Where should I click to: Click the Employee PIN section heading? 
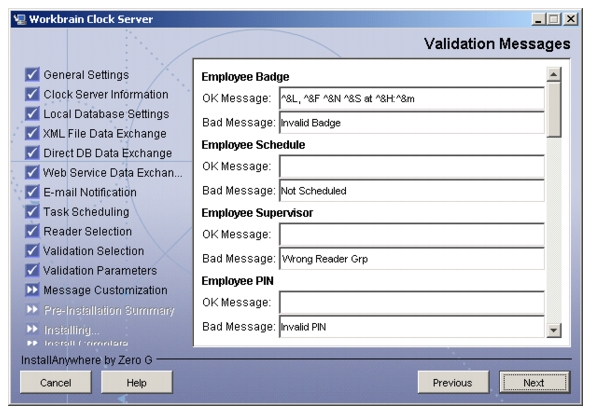(237, 281)
